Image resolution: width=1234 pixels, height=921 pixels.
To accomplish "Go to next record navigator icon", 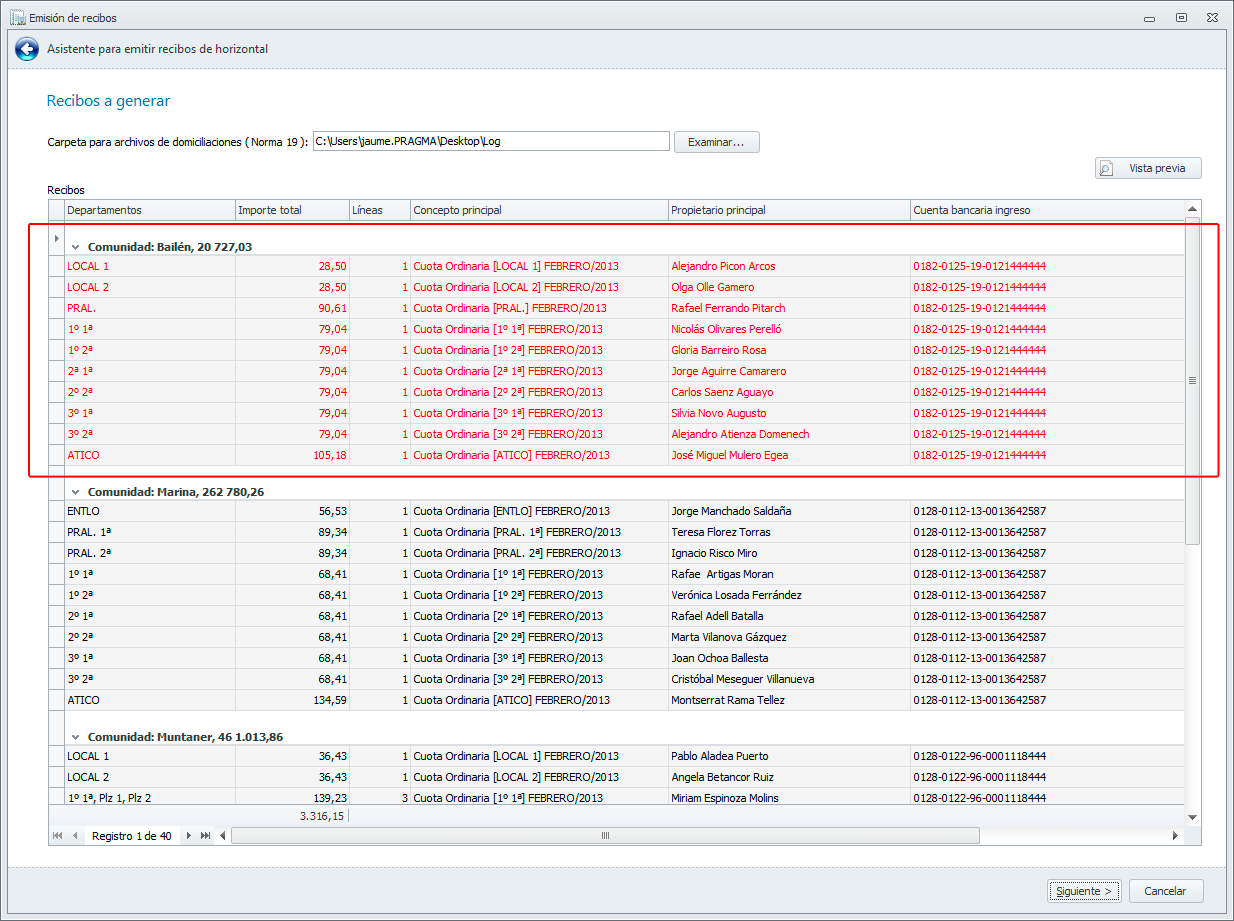I will coord(188,836).
